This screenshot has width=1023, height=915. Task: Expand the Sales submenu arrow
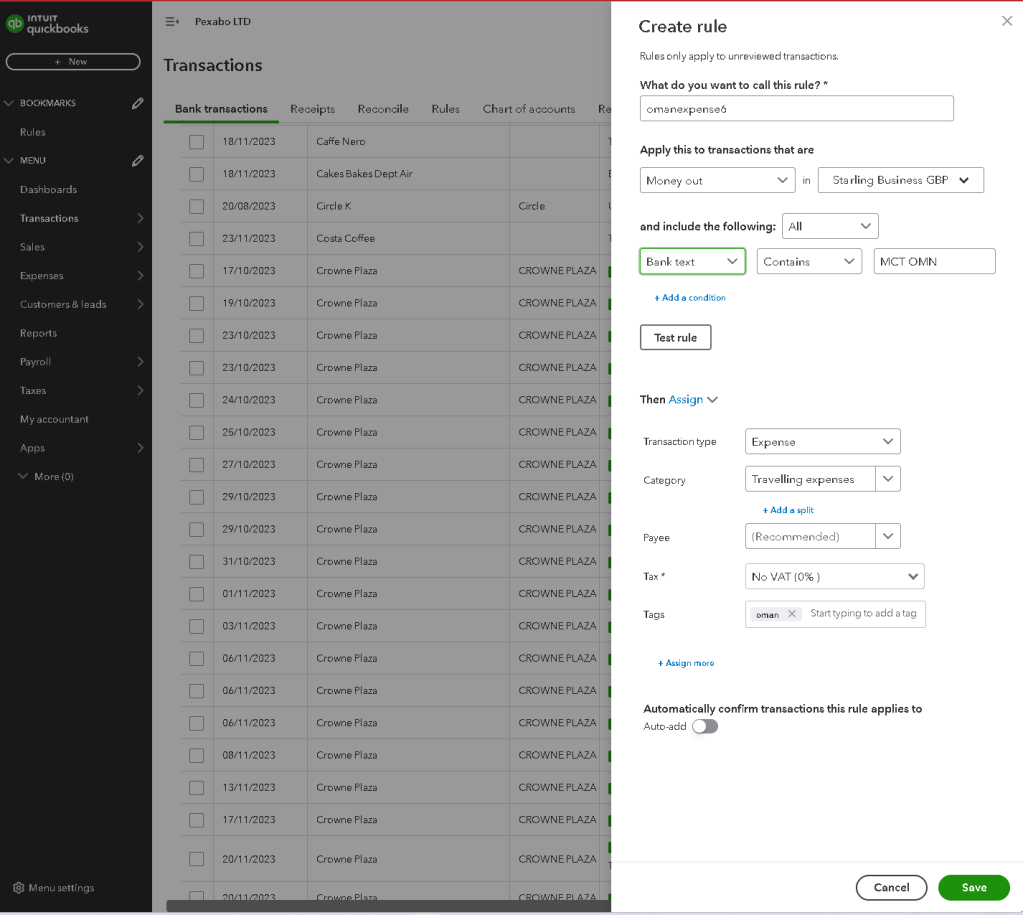[140, 247]
